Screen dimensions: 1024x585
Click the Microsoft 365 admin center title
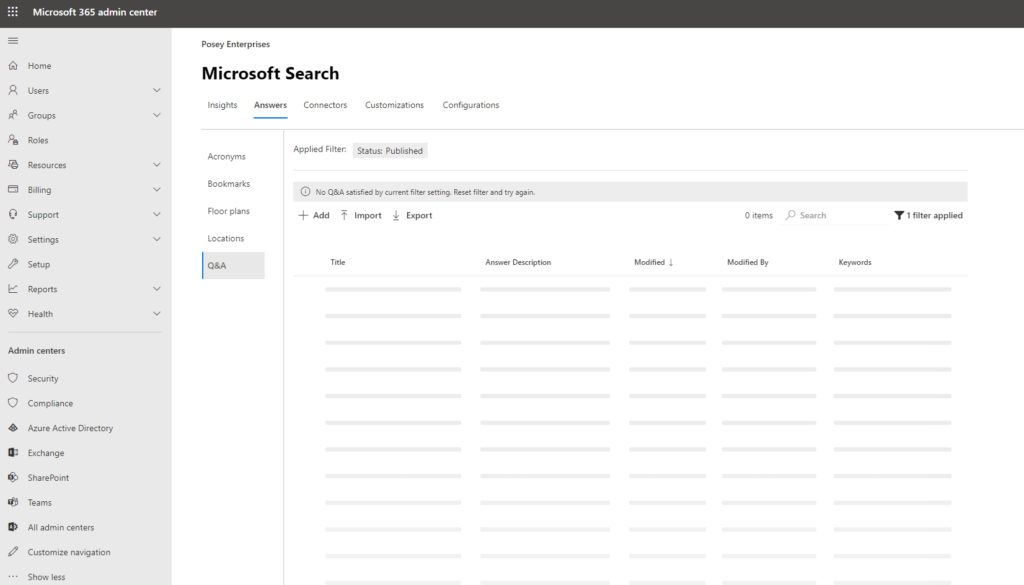95,12
